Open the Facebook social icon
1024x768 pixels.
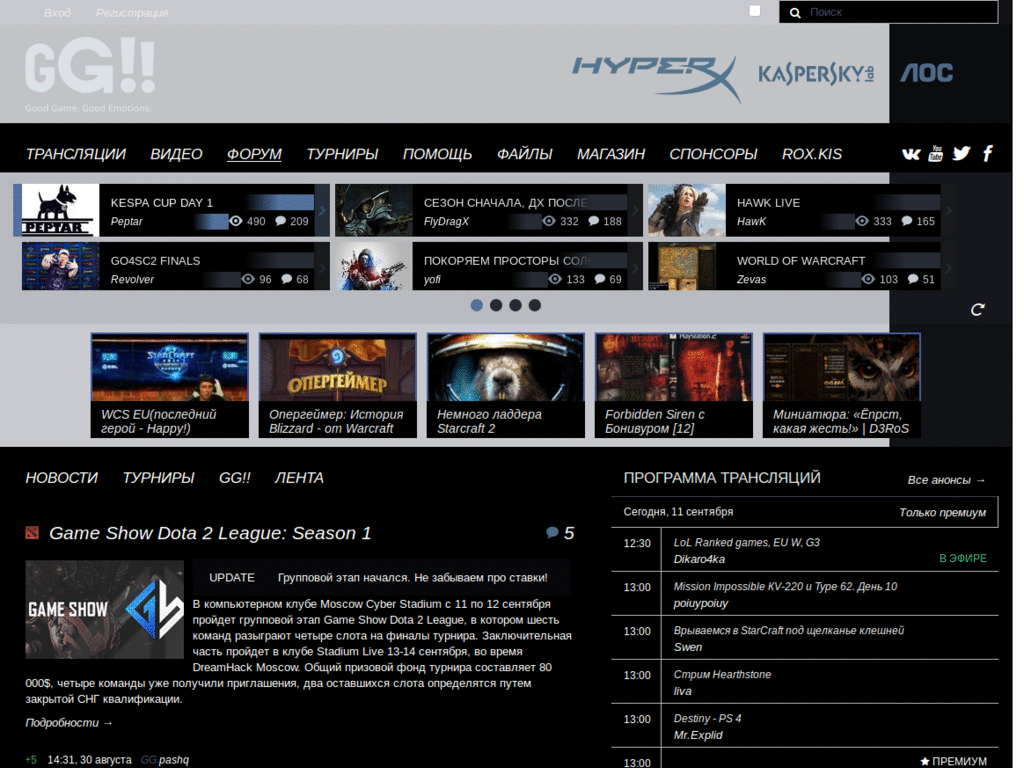988,153
